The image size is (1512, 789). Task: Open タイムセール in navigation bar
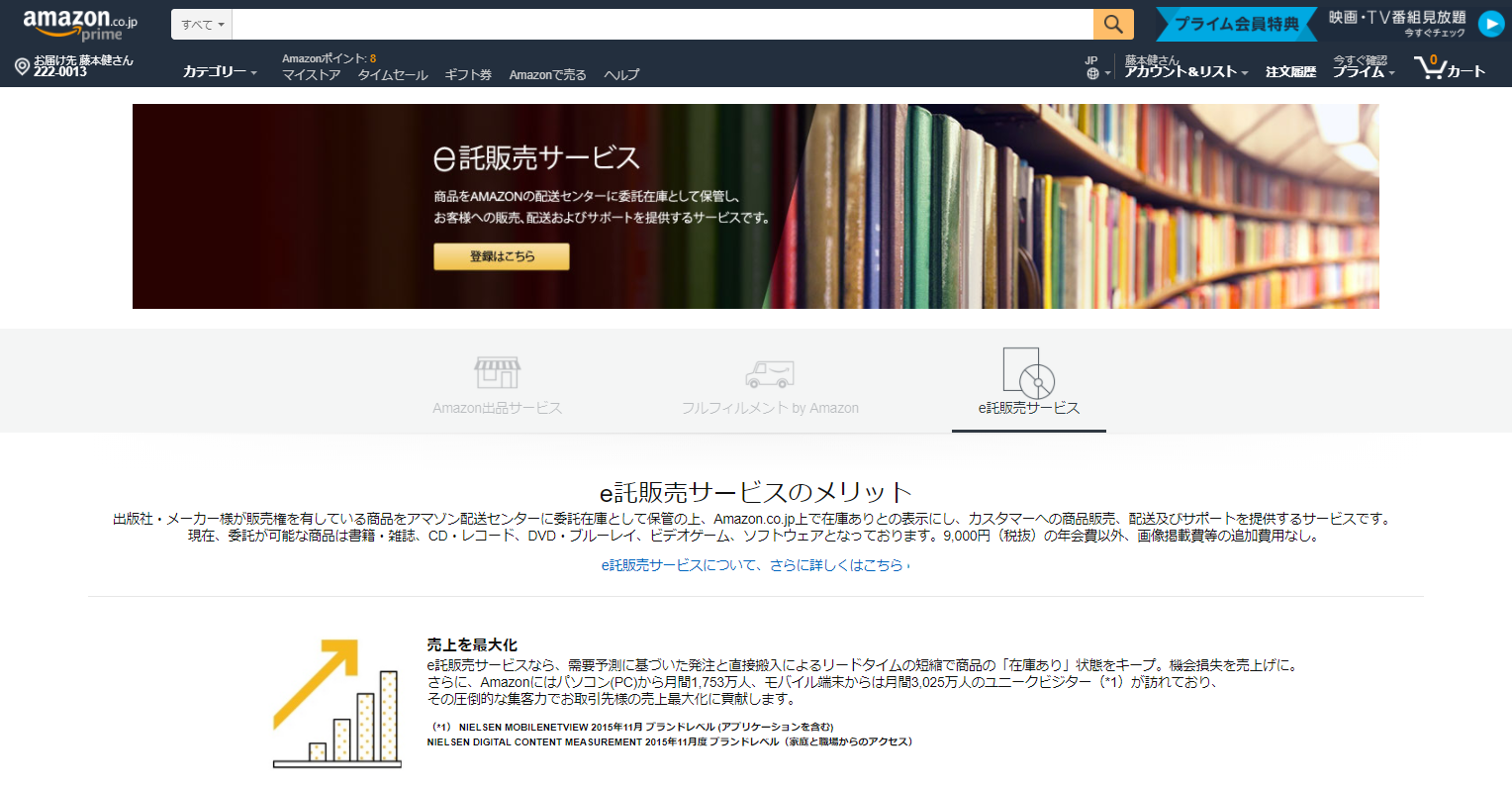[x=393, y=75]
